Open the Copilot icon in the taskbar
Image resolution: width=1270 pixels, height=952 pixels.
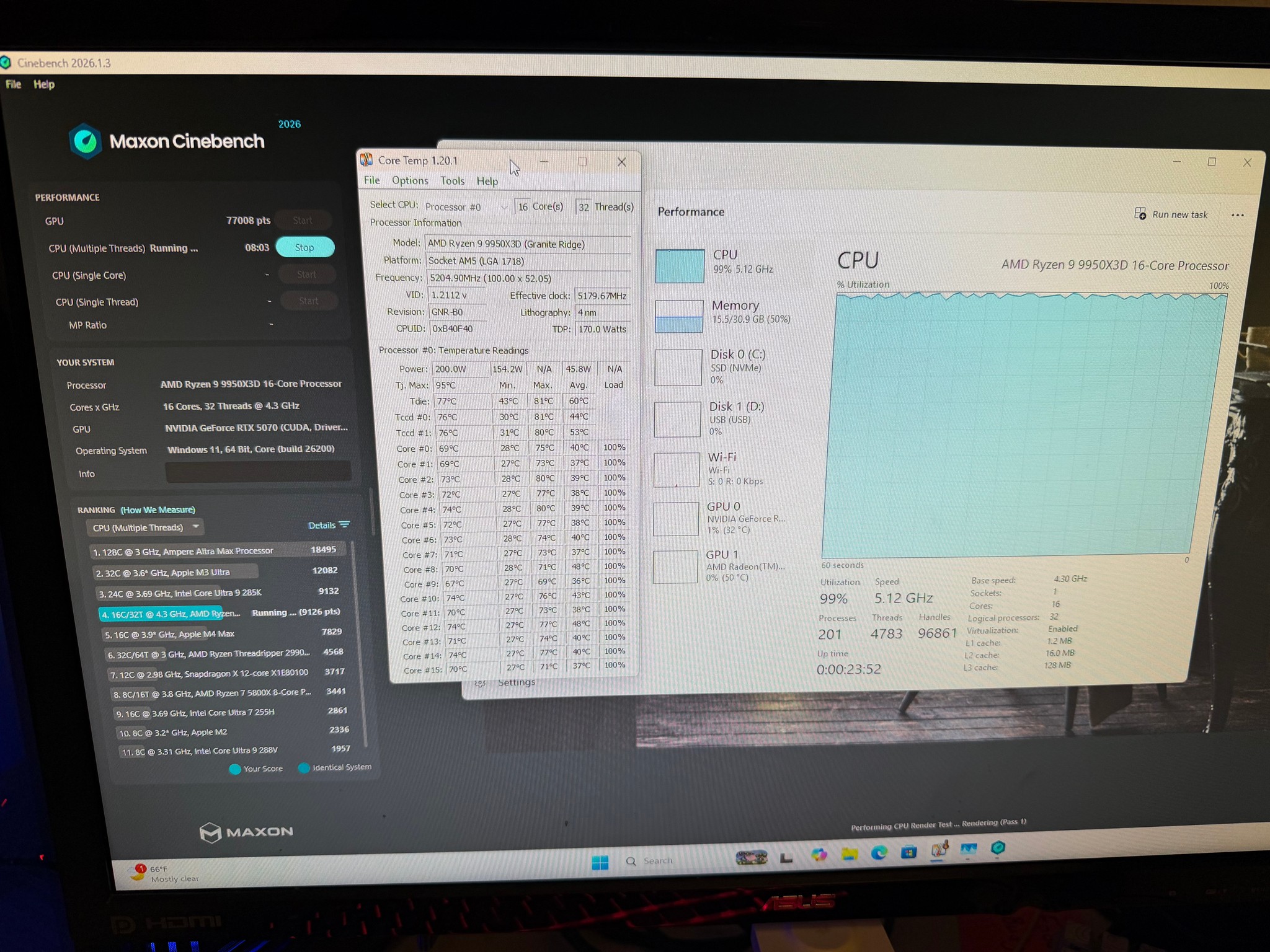click(x=819, y=855)
